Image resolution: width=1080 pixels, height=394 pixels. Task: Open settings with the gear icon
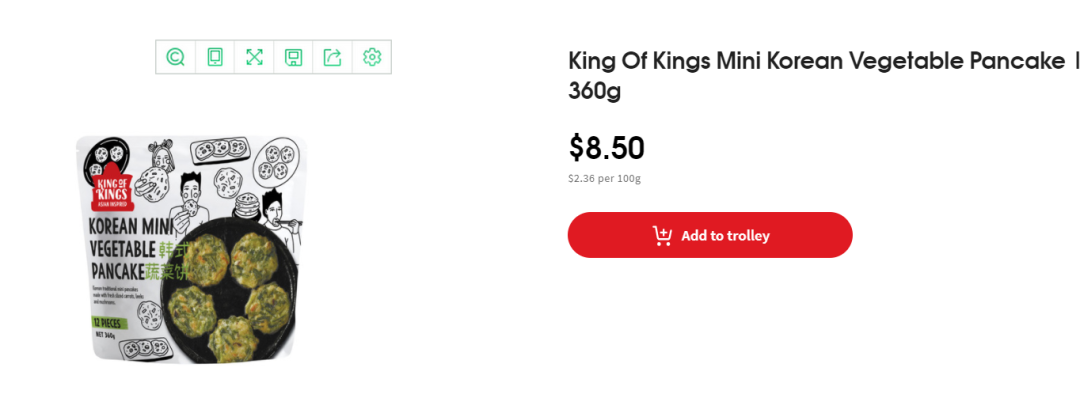pos(372,57)
